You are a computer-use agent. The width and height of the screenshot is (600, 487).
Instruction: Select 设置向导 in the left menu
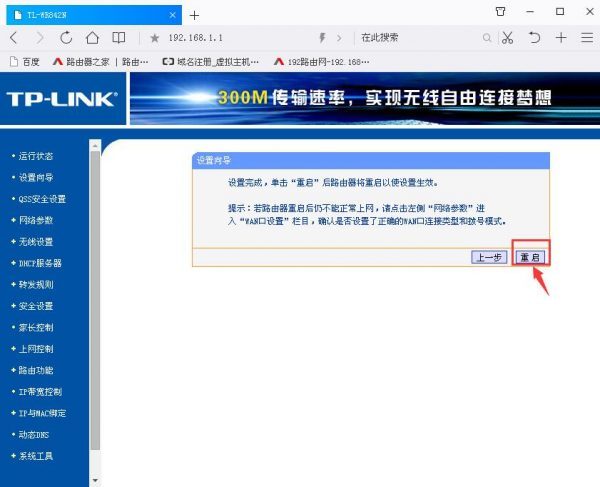(x=35, y=177)
